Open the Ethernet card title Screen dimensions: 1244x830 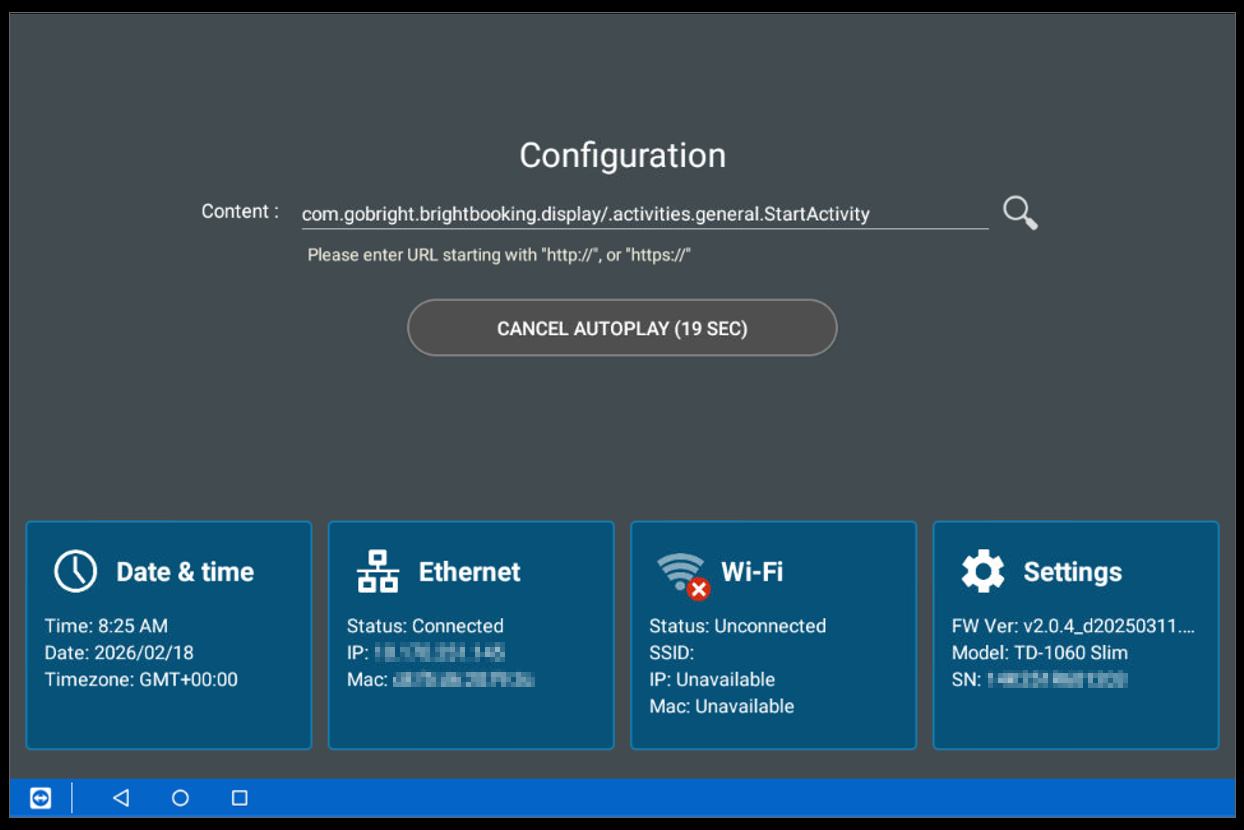click(x=469, y=572)
